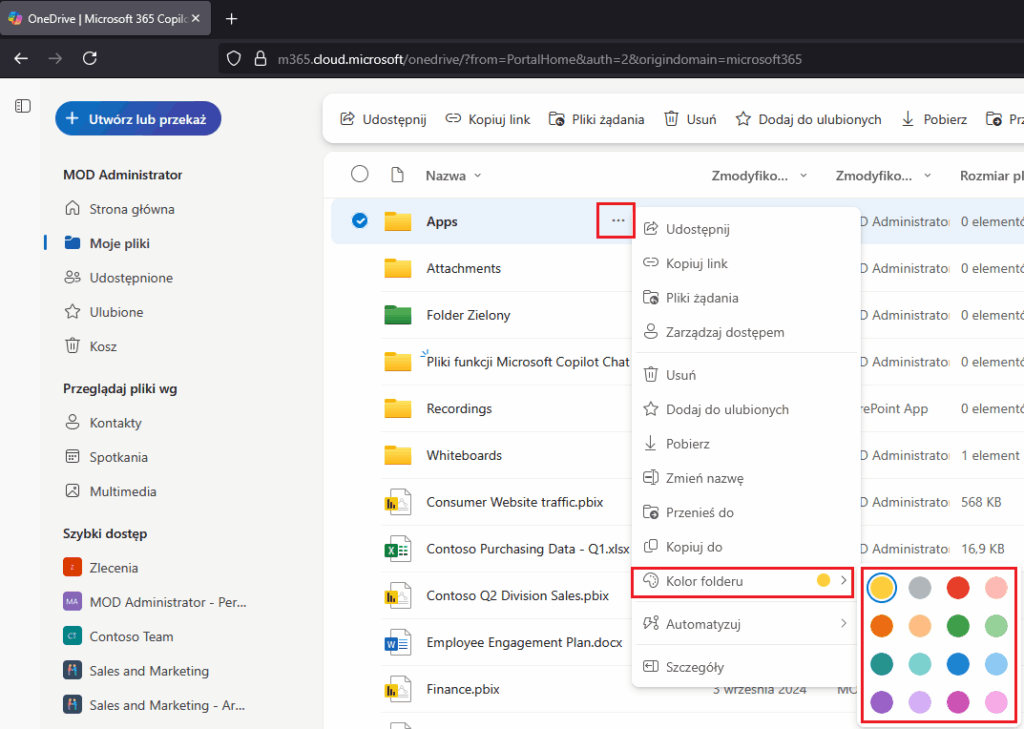Click Udostępnij in the top toolbar
The height and width of the screenshot is (729, 1024).
pos(383,120)
